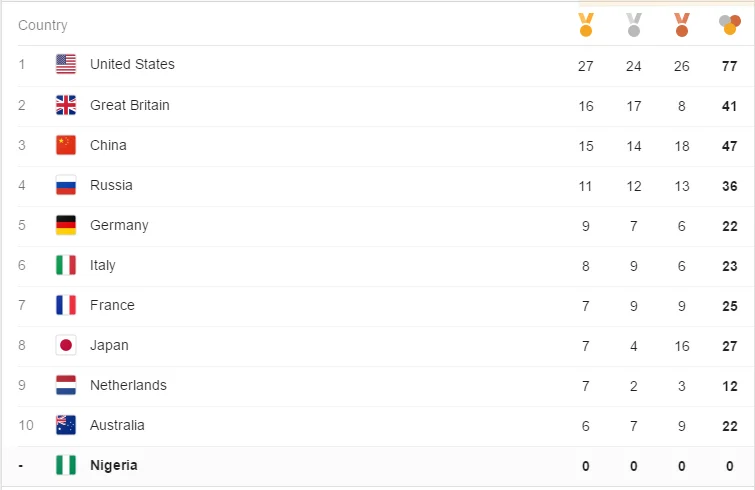755x490 pixels.
Task: Click the silver medal column icon
Action: click(x=633, y=24)
